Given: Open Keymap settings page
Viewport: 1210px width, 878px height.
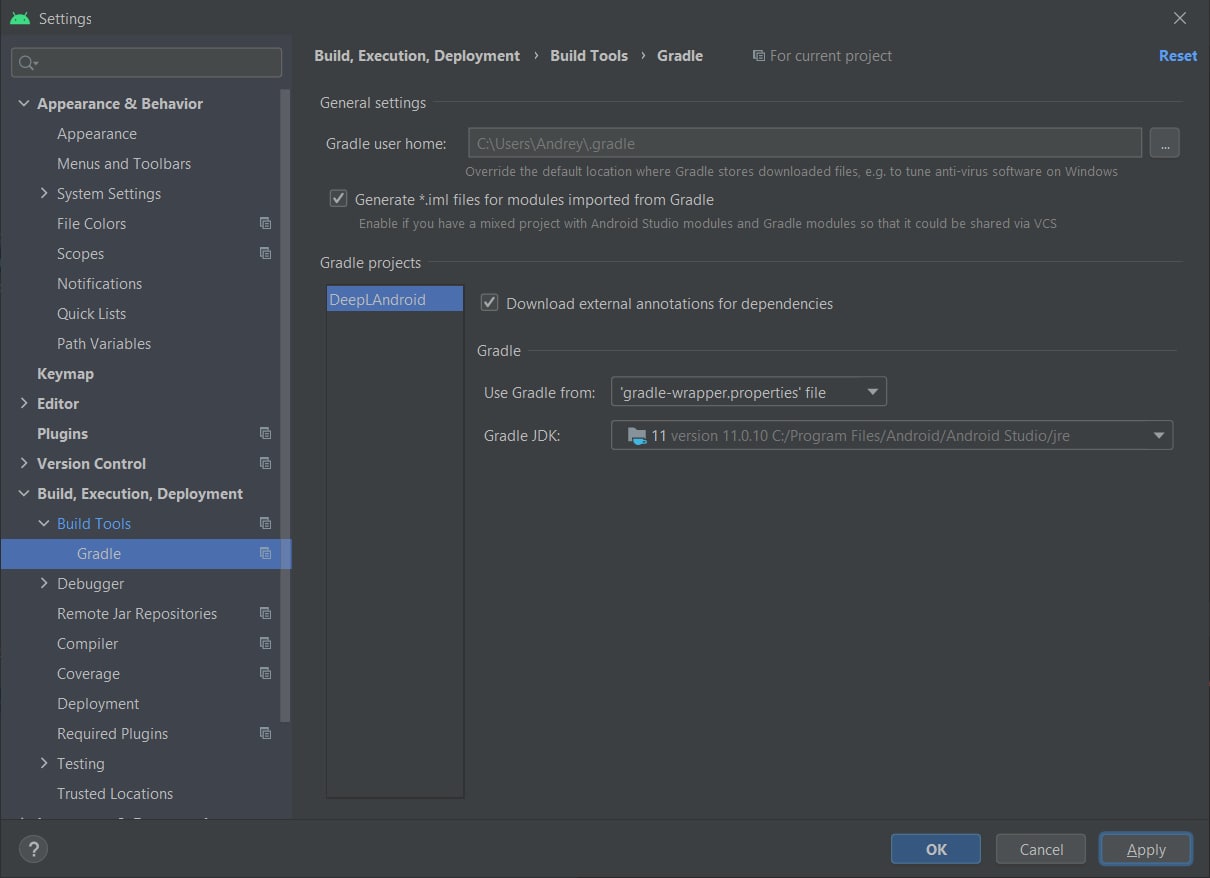Looking at the screenshot, I should click(x=65, y=373).
